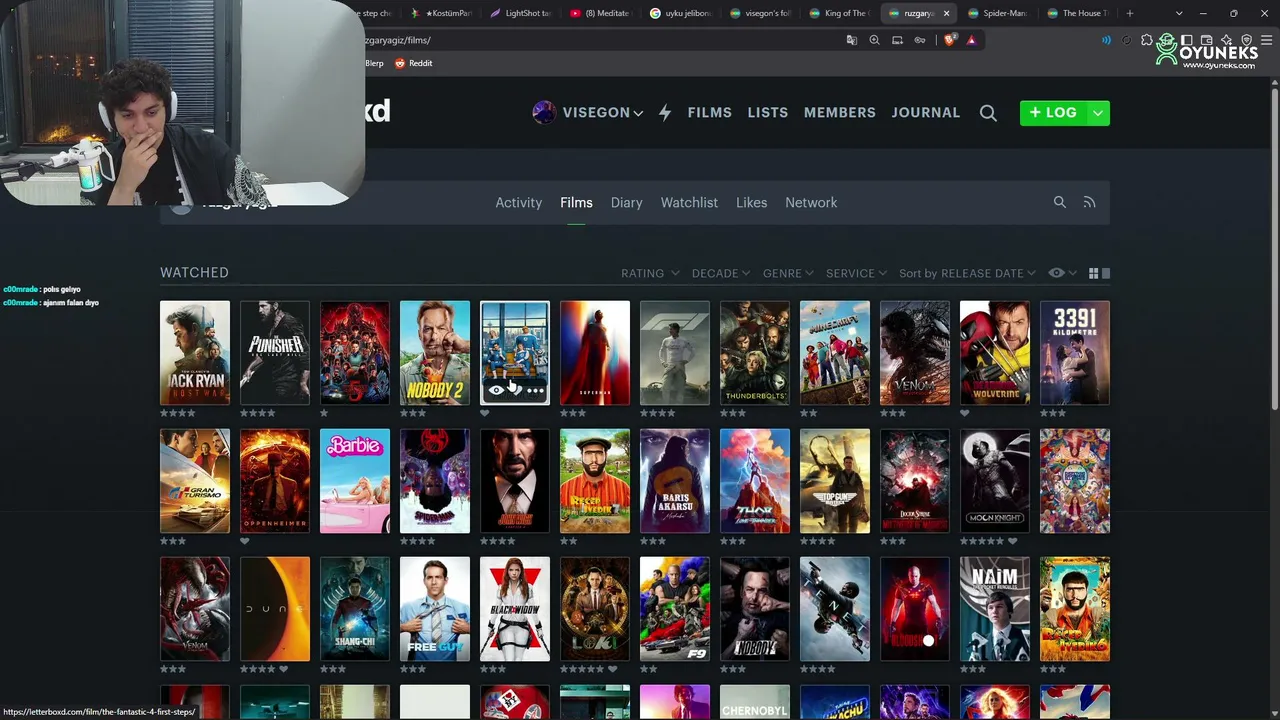
Task: Open the Brave Rewards triangle icon
Action: 971,40
